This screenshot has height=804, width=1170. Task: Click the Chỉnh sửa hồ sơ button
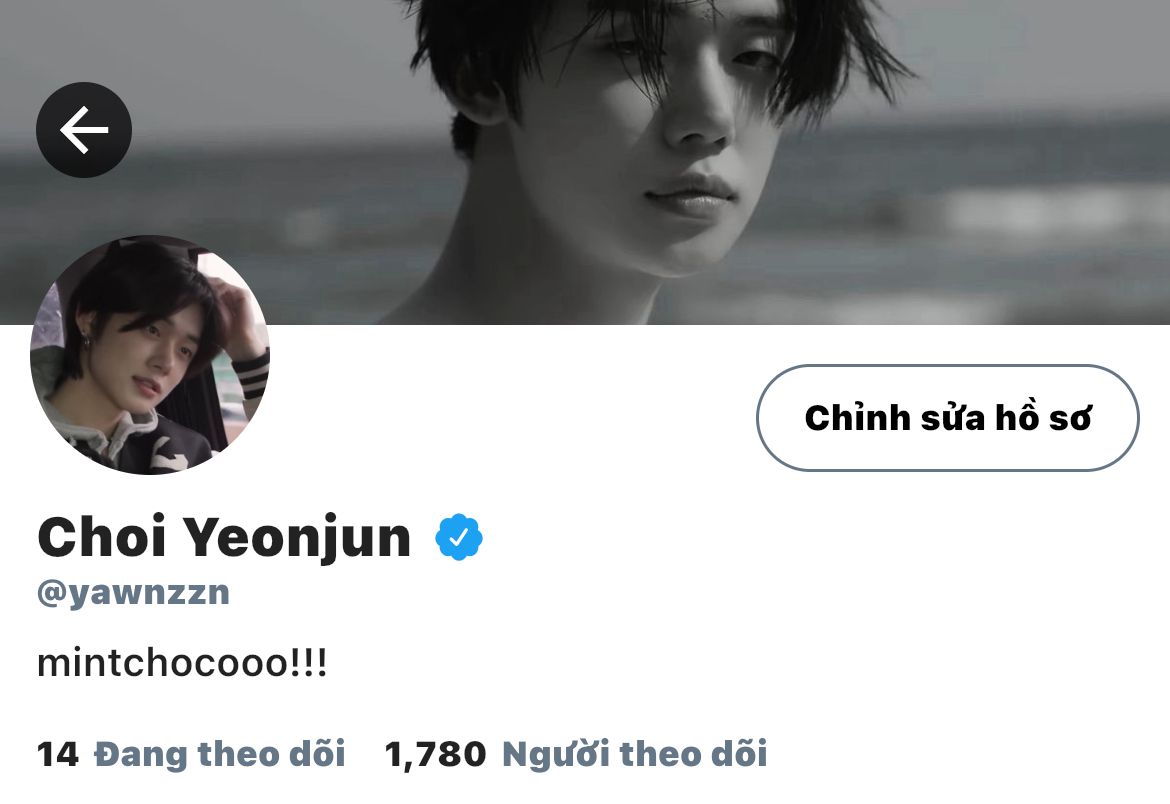coord(948,418)
